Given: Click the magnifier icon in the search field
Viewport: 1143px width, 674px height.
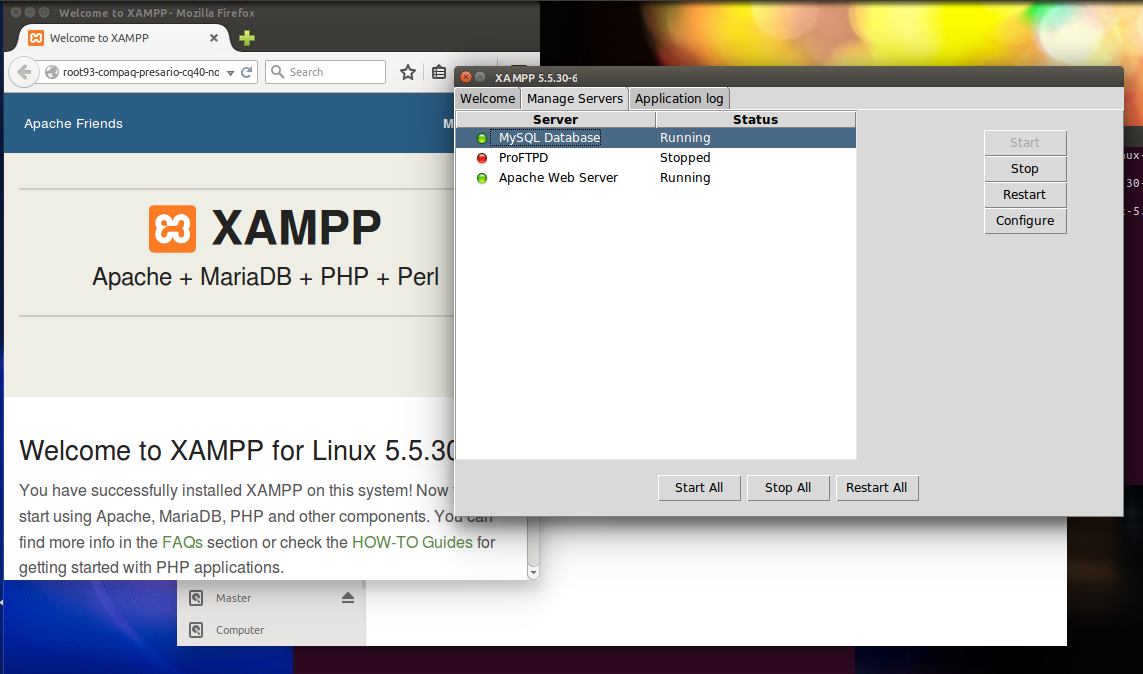Looking at the screenshot, I should pos(278,71).
